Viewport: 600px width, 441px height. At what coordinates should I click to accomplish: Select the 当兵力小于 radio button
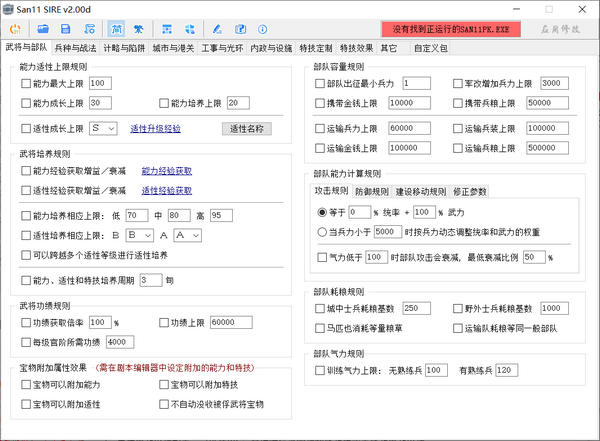pos(322,232)
